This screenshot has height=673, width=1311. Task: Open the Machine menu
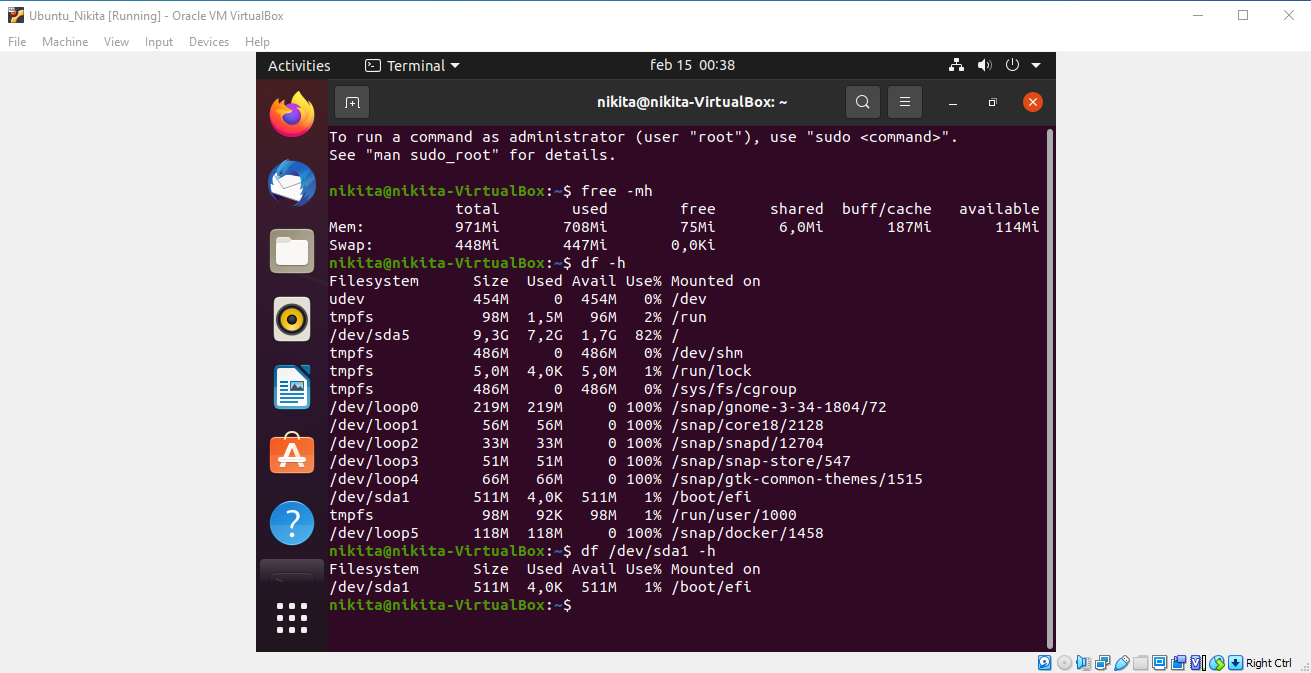coord(65,42)
